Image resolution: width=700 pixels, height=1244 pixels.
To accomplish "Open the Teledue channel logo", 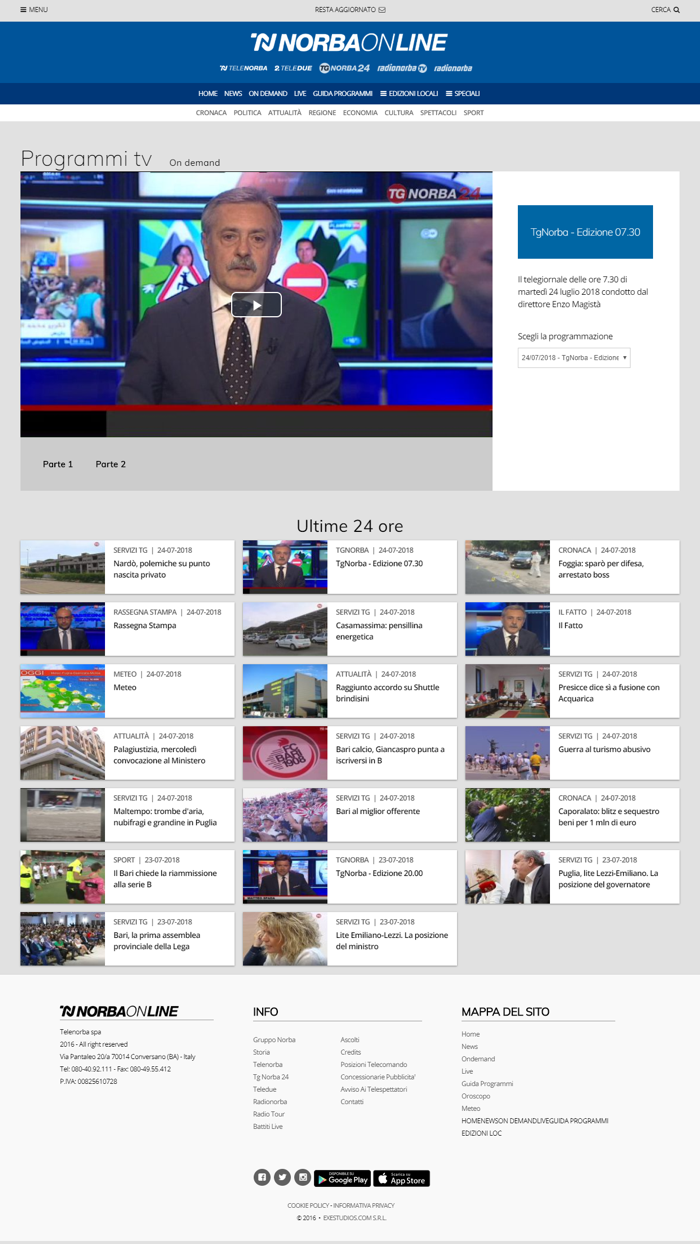I will tap(293, 68).
